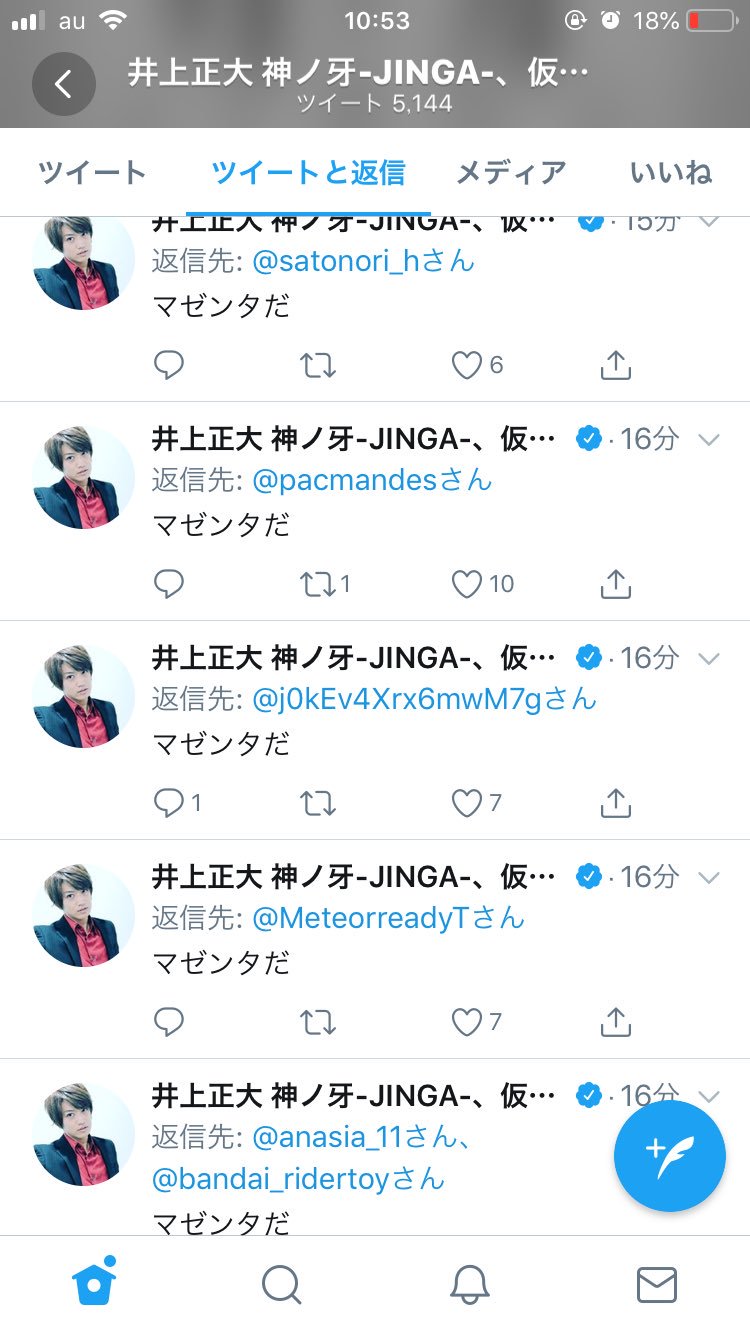
Task: Switch to the ツイート tab
Action: click(x=92, y=173)
